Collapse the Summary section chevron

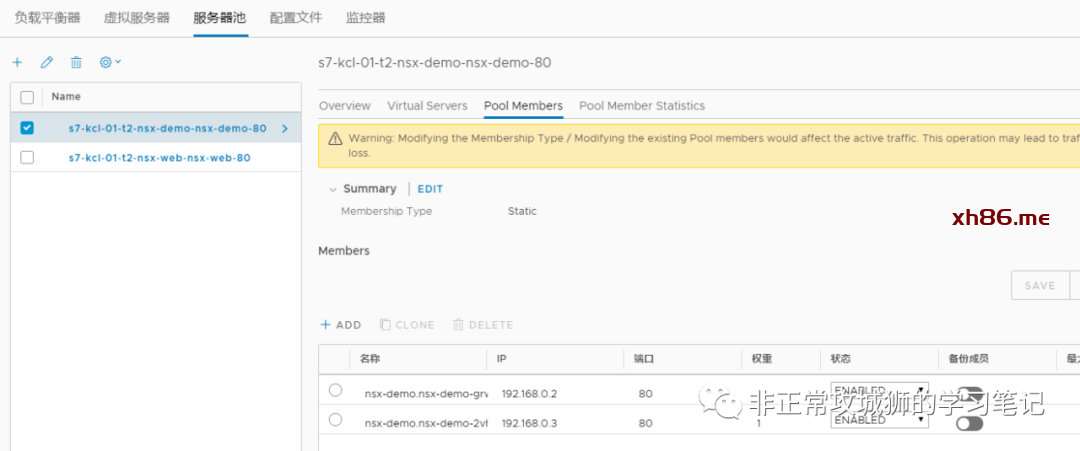pyautogui.click(x=333, y=189)
